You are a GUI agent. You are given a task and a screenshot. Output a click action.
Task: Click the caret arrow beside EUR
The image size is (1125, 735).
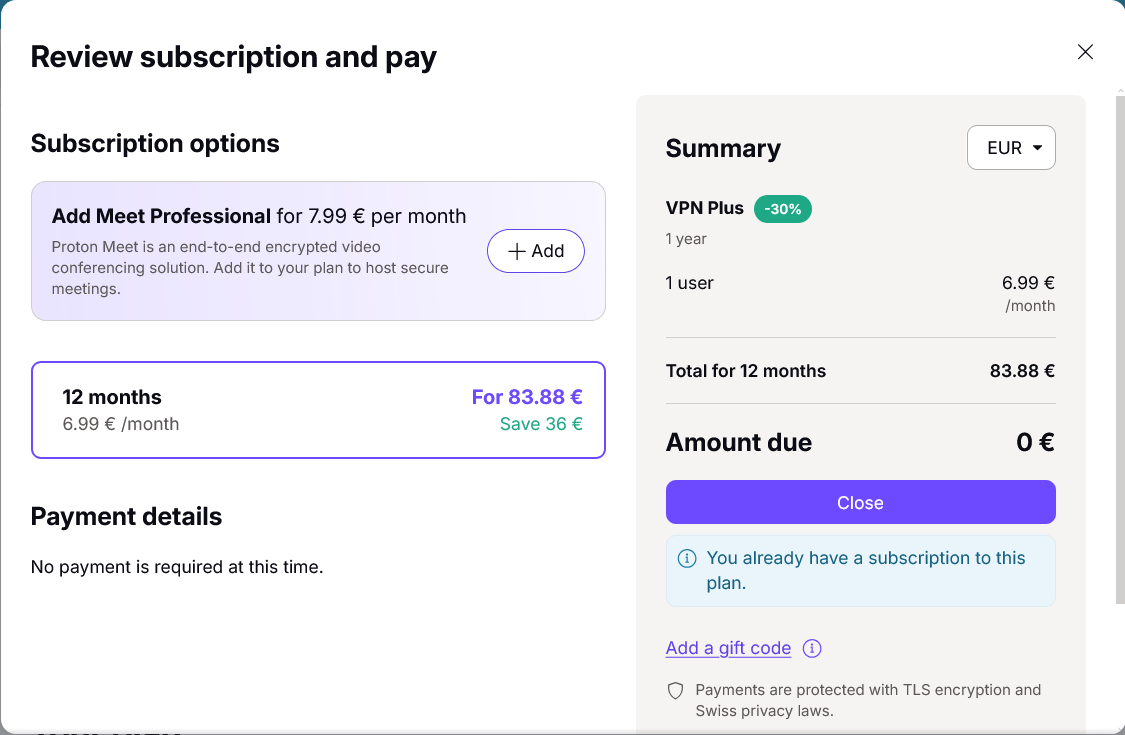click(1037, 148)
